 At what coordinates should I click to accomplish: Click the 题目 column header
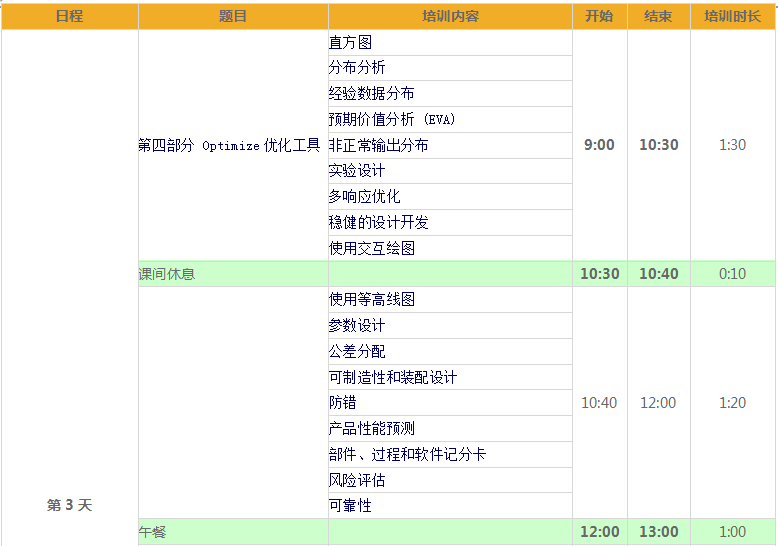coord(232,16)
